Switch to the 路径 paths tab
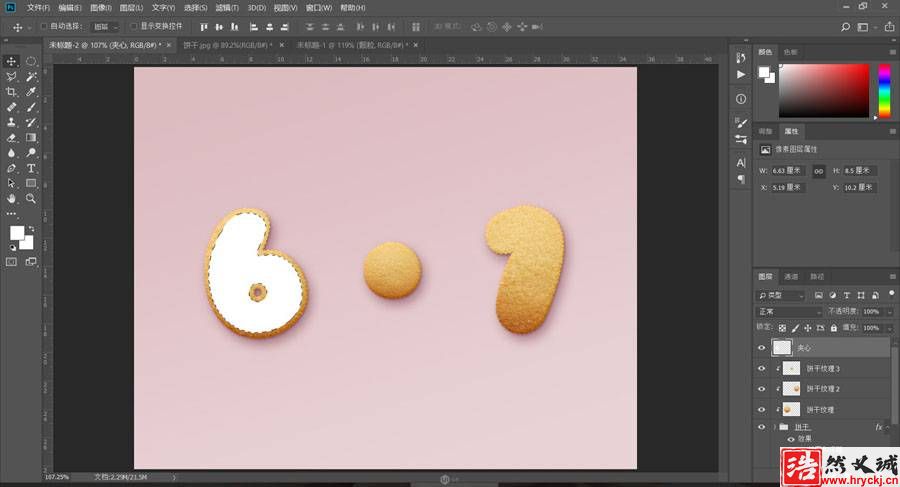 [817, 277]
